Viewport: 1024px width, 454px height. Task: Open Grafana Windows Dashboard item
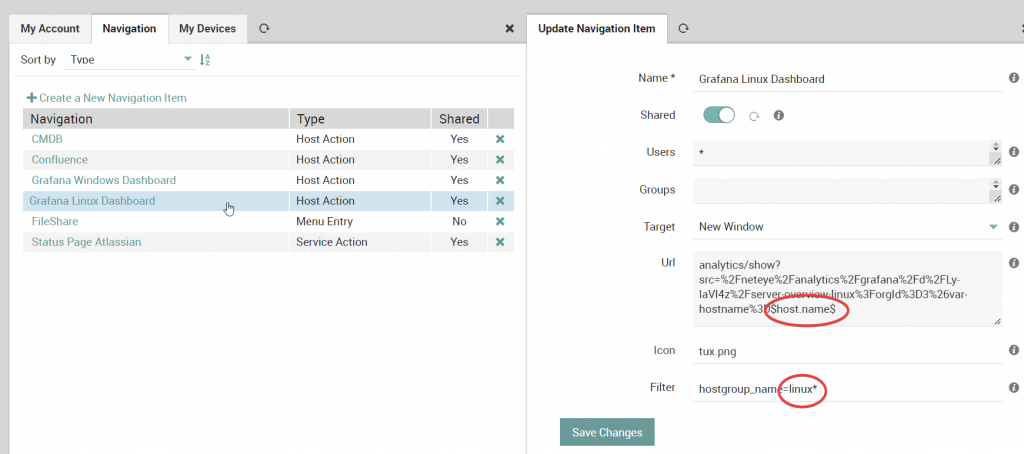[x=103, y=180]
